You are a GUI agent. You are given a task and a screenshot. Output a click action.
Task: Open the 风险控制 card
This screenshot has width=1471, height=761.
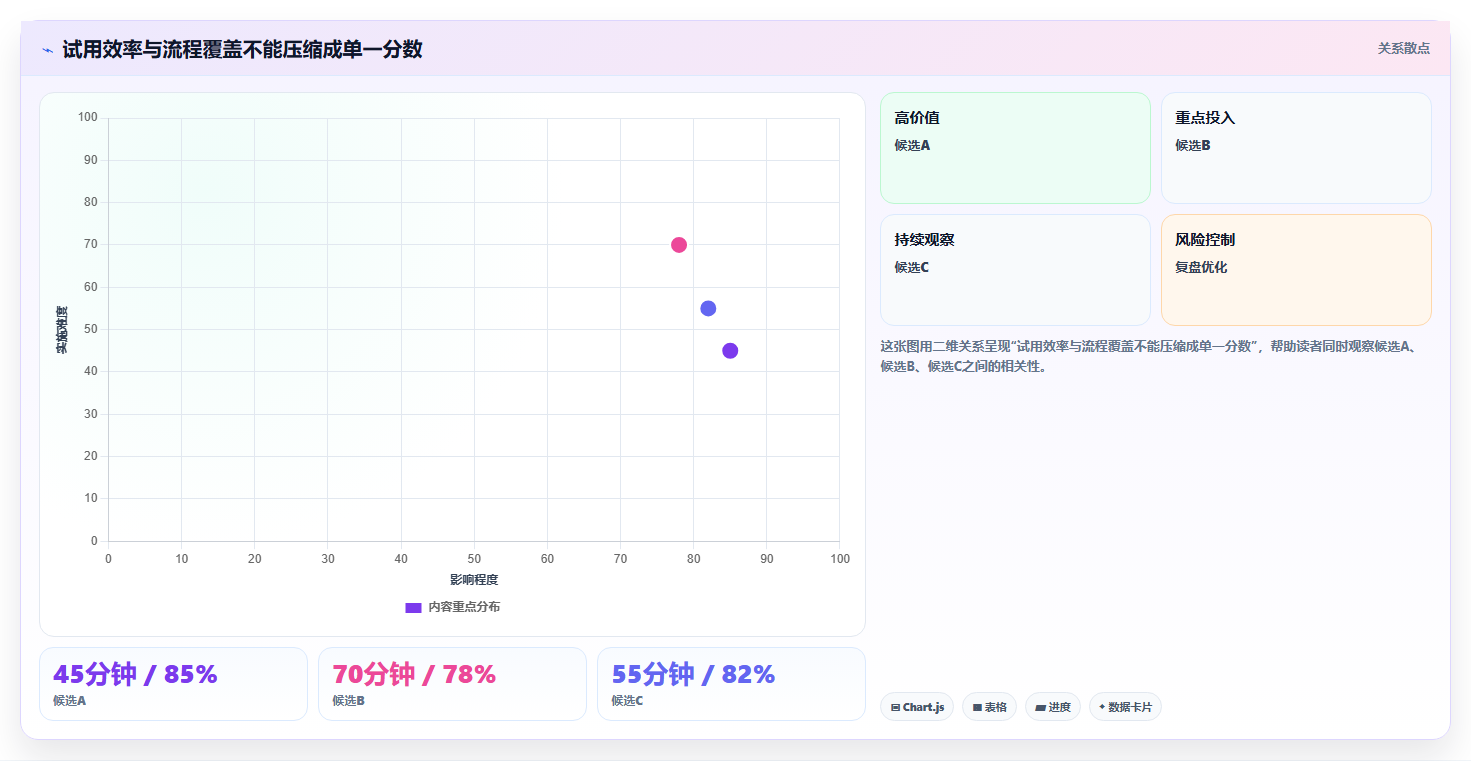pos(1296,270)
